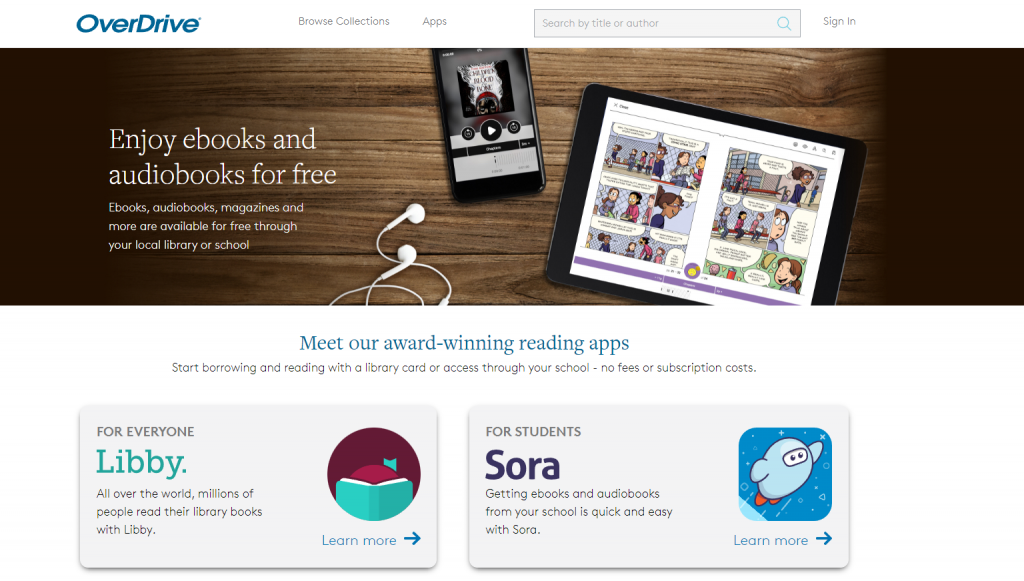Image resolution: width=1024 pixels, height=581 pixels.
Task: Open Libby's Learn more link
Action: coord(359,541)
